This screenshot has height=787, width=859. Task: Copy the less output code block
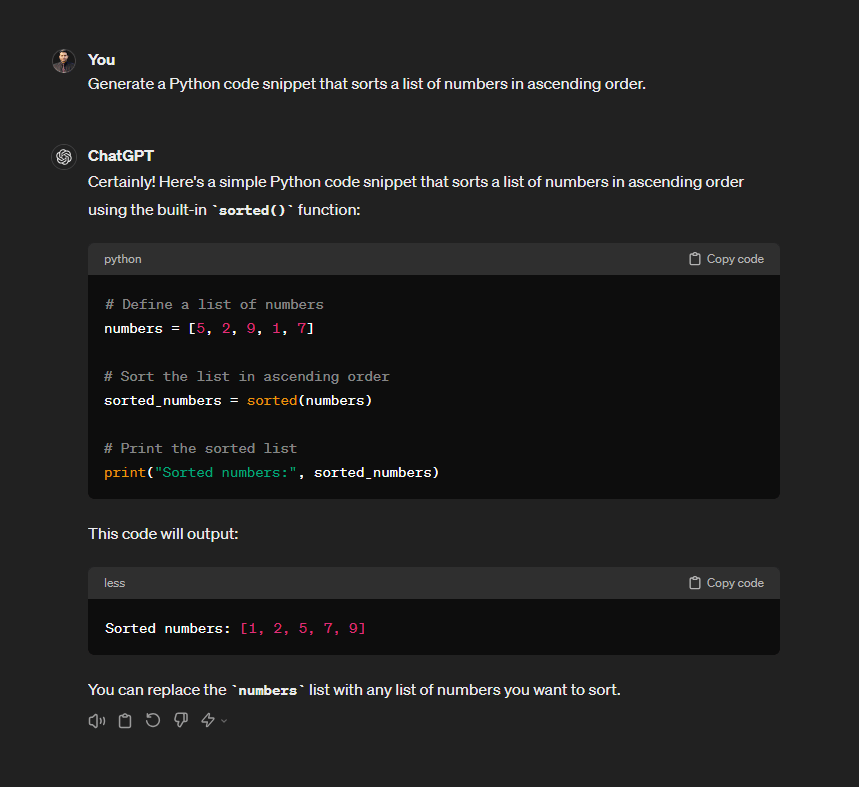tap(726, 583)
